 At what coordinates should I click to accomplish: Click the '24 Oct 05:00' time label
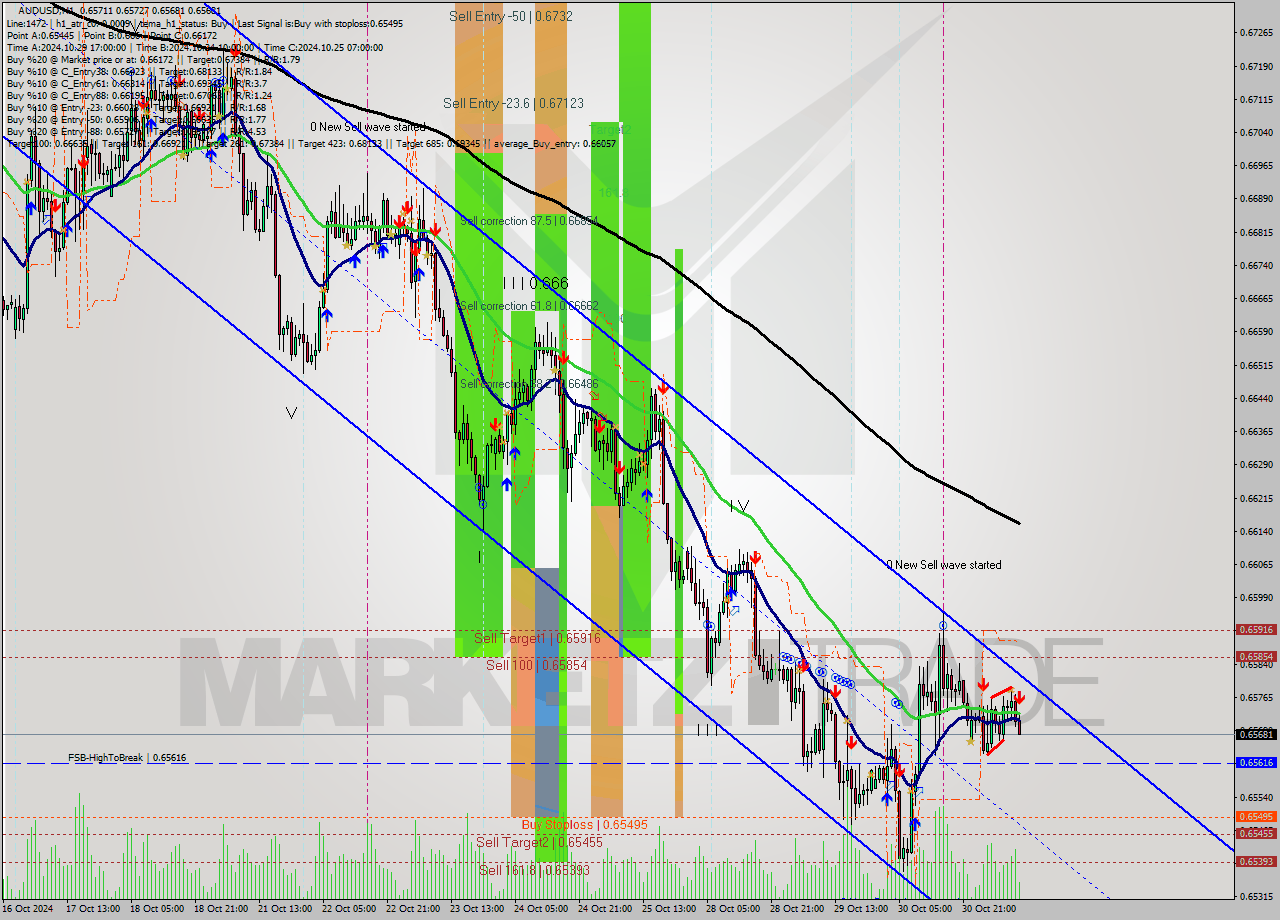pos(540,909)
